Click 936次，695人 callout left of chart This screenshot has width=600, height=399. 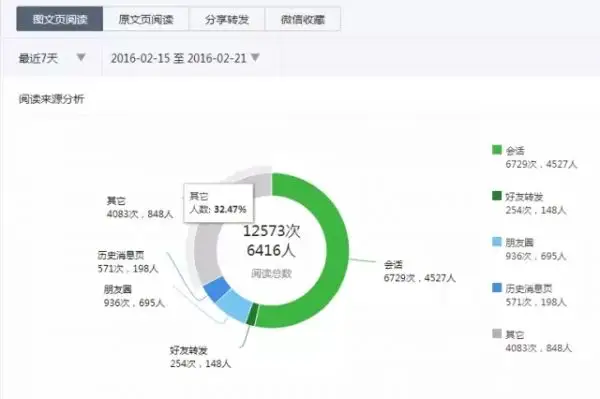[x=134, y=303]
